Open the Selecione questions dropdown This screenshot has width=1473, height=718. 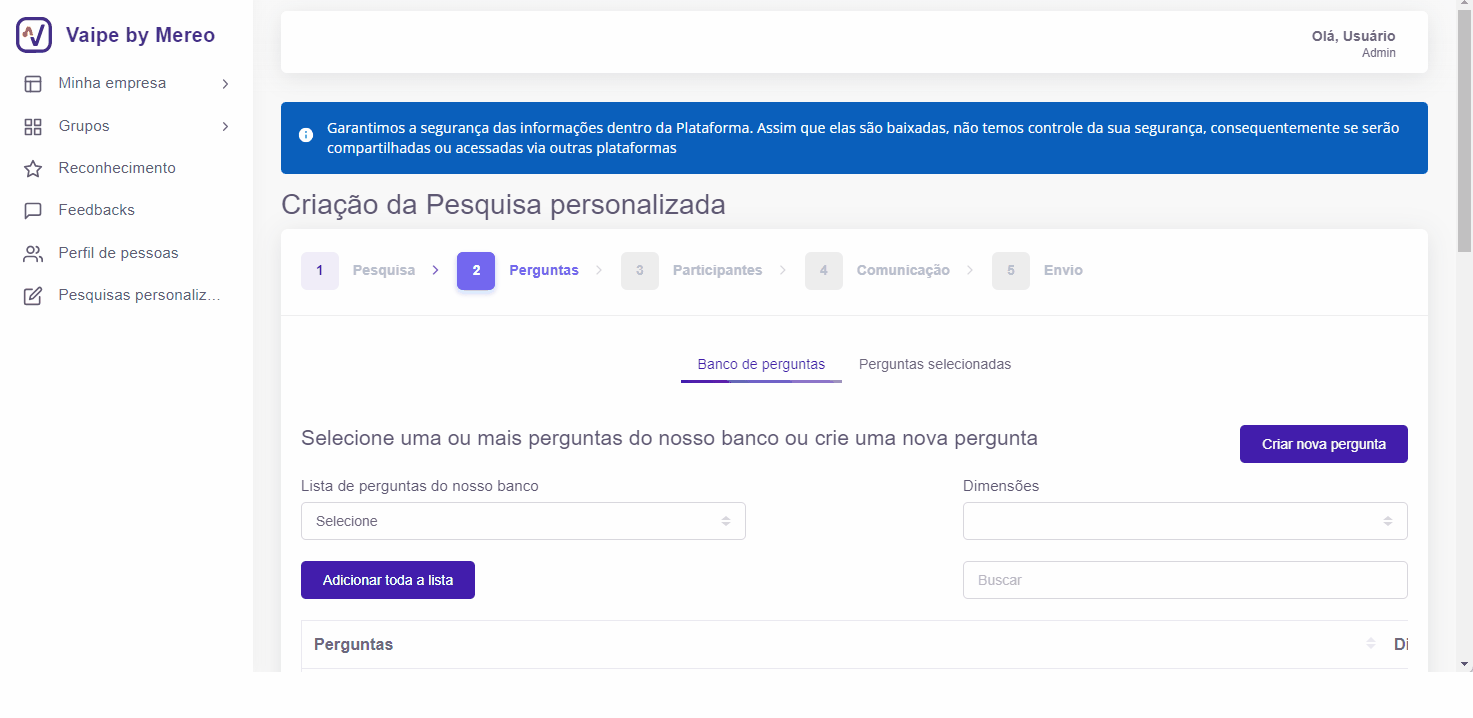pyautogui.click(x=523, y=520)
